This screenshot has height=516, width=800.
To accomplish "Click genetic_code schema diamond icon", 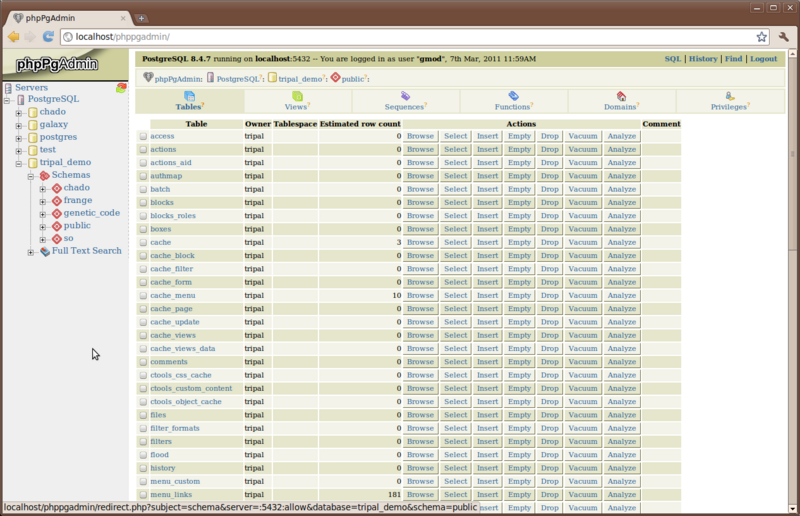I will 57,213.
